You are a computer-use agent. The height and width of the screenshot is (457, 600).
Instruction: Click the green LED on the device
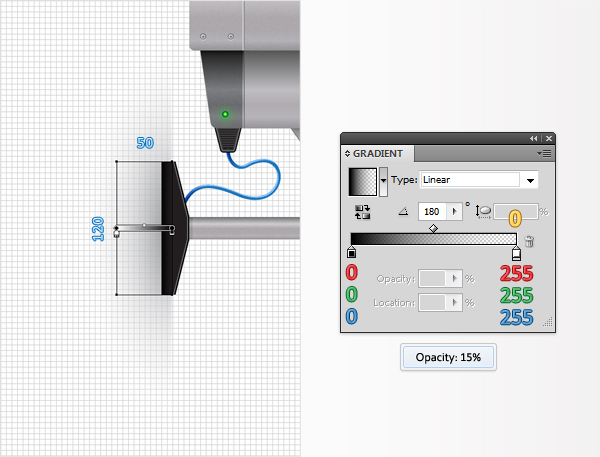pyautogui.click(x=225, y=114)
